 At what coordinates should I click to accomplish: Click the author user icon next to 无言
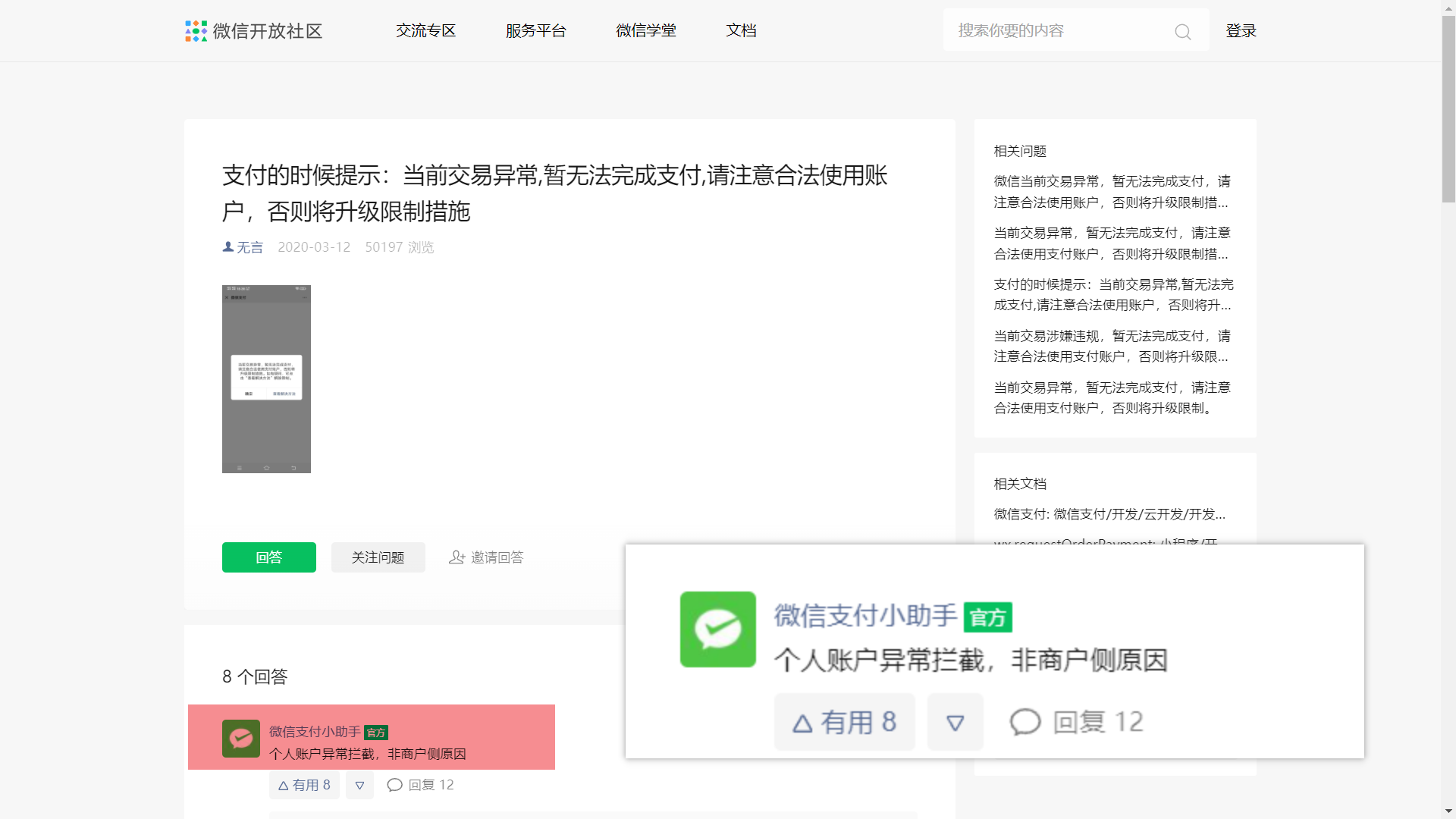click(227, 247)
